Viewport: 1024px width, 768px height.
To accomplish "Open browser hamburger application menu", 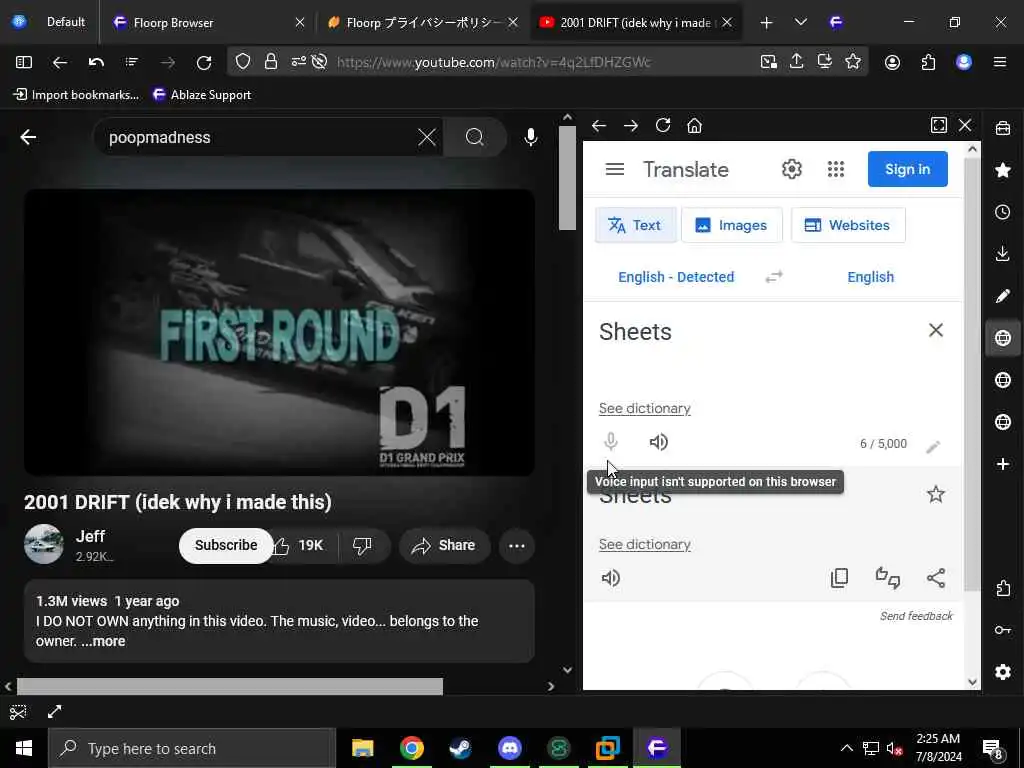I will coord(999,62).
